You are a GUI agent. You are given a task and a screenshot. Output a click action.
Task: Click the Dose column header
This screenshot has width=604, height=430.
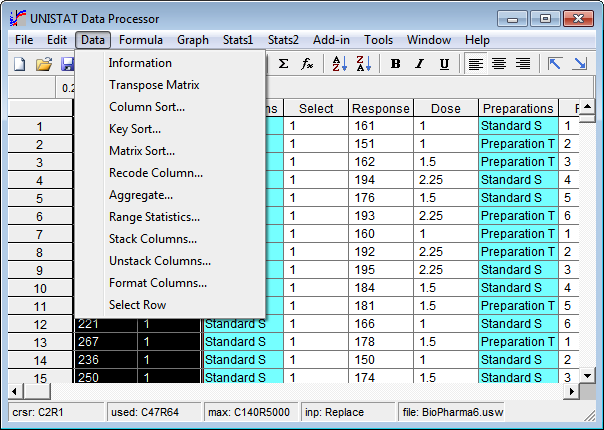pyautogui.click(x=446, y=108)
